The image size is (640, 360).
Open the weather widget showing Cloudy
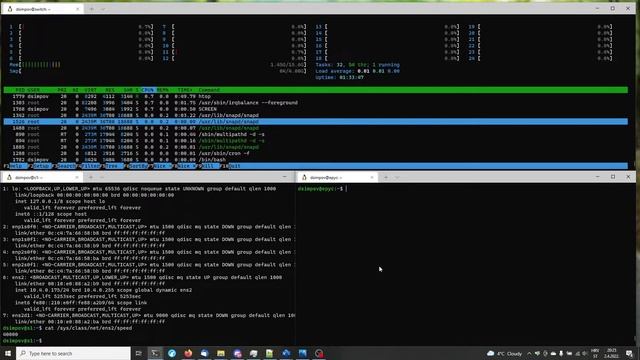click(504, 353)
